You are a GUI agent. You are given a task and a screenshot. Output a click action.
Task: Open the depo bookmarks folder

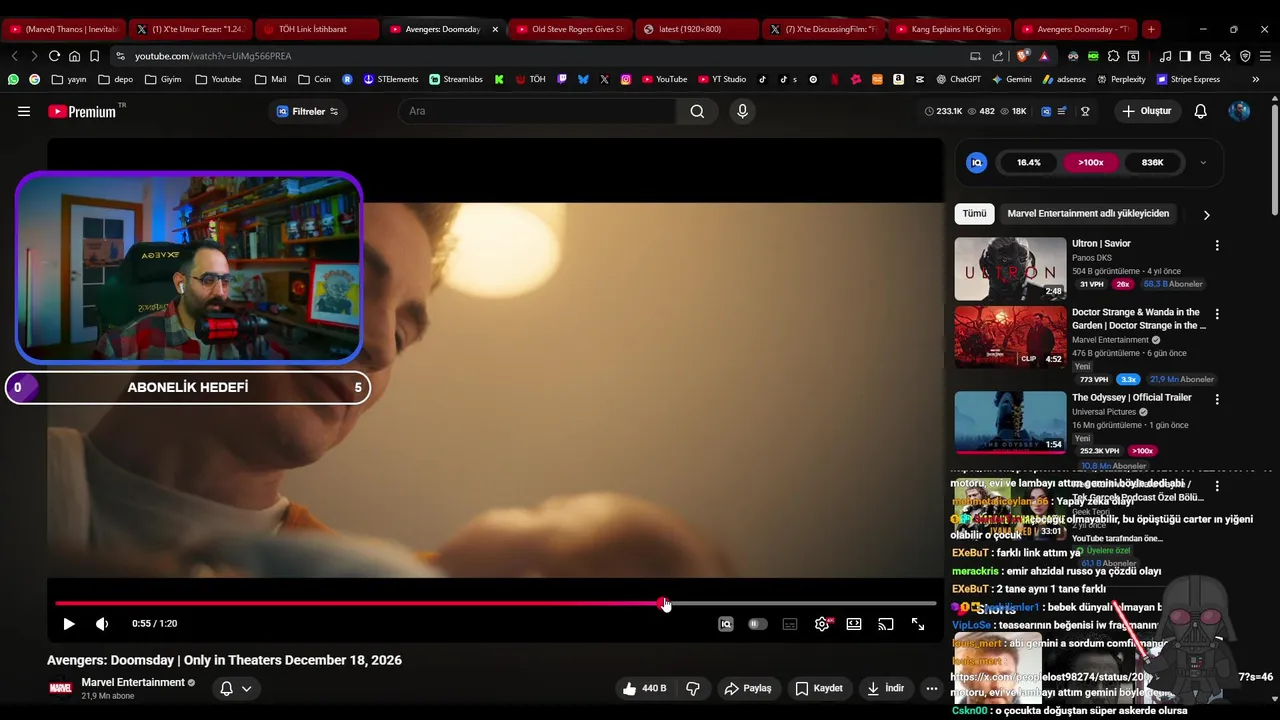click(115, 79)
